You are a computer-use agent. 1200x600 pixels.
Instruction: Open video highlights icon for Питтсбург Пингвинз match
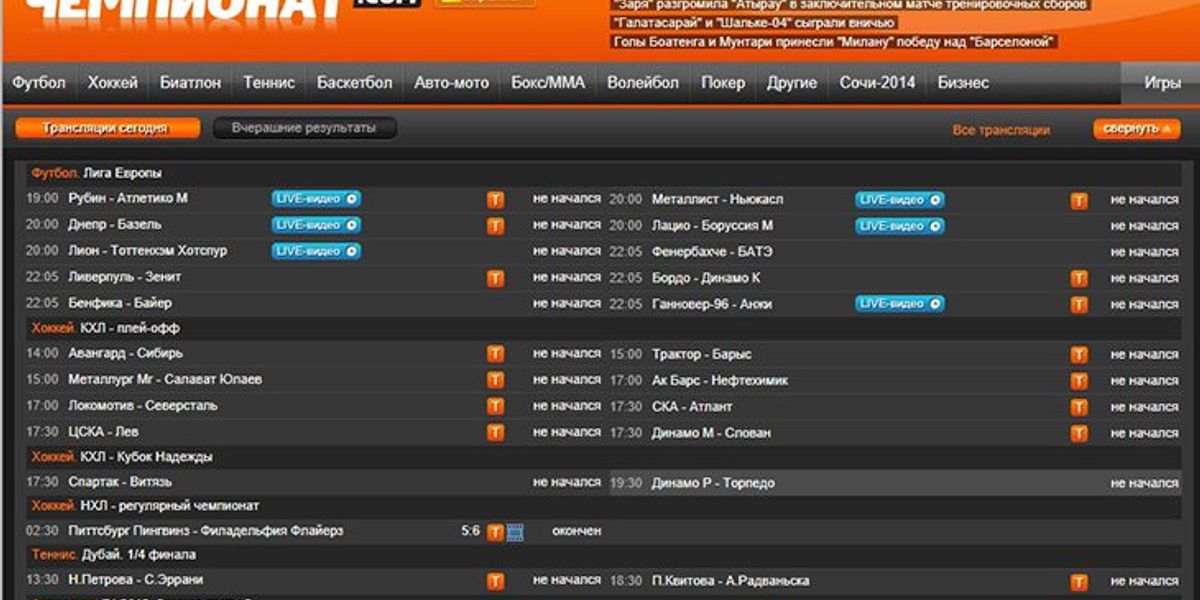[x=515, y=532]
